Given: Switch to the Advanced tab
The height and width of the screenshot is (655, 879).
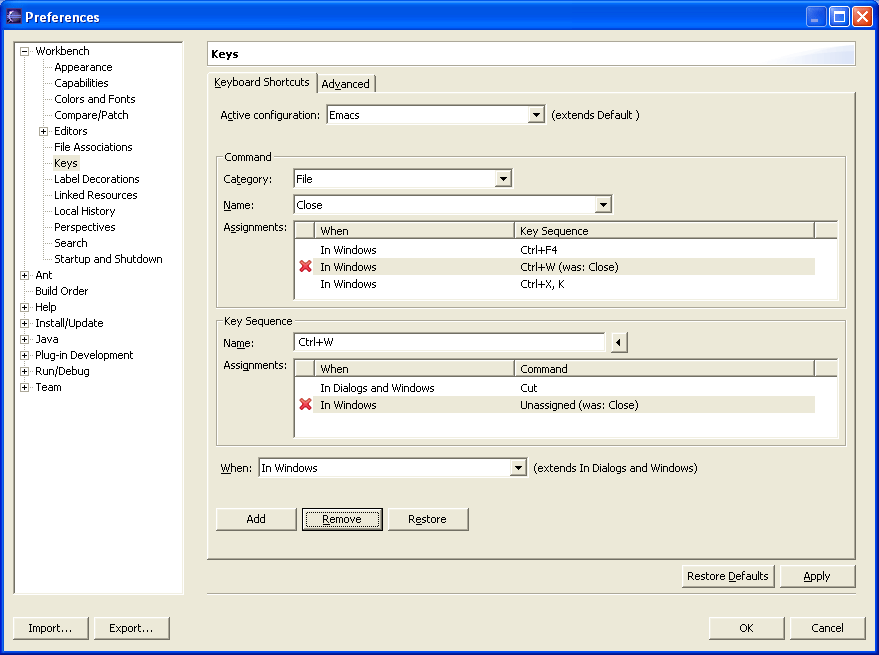Looking at the screenshot, I should tap(345, 84).
